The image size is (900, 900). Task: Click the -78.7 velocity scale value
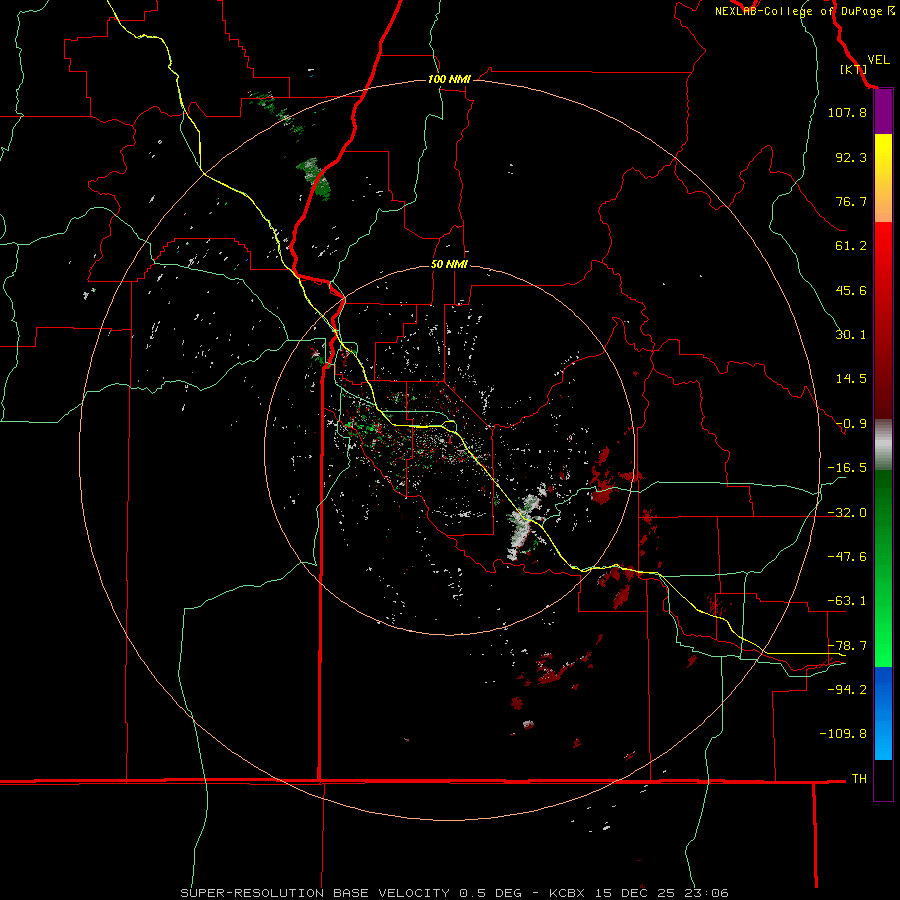(847, 646)
